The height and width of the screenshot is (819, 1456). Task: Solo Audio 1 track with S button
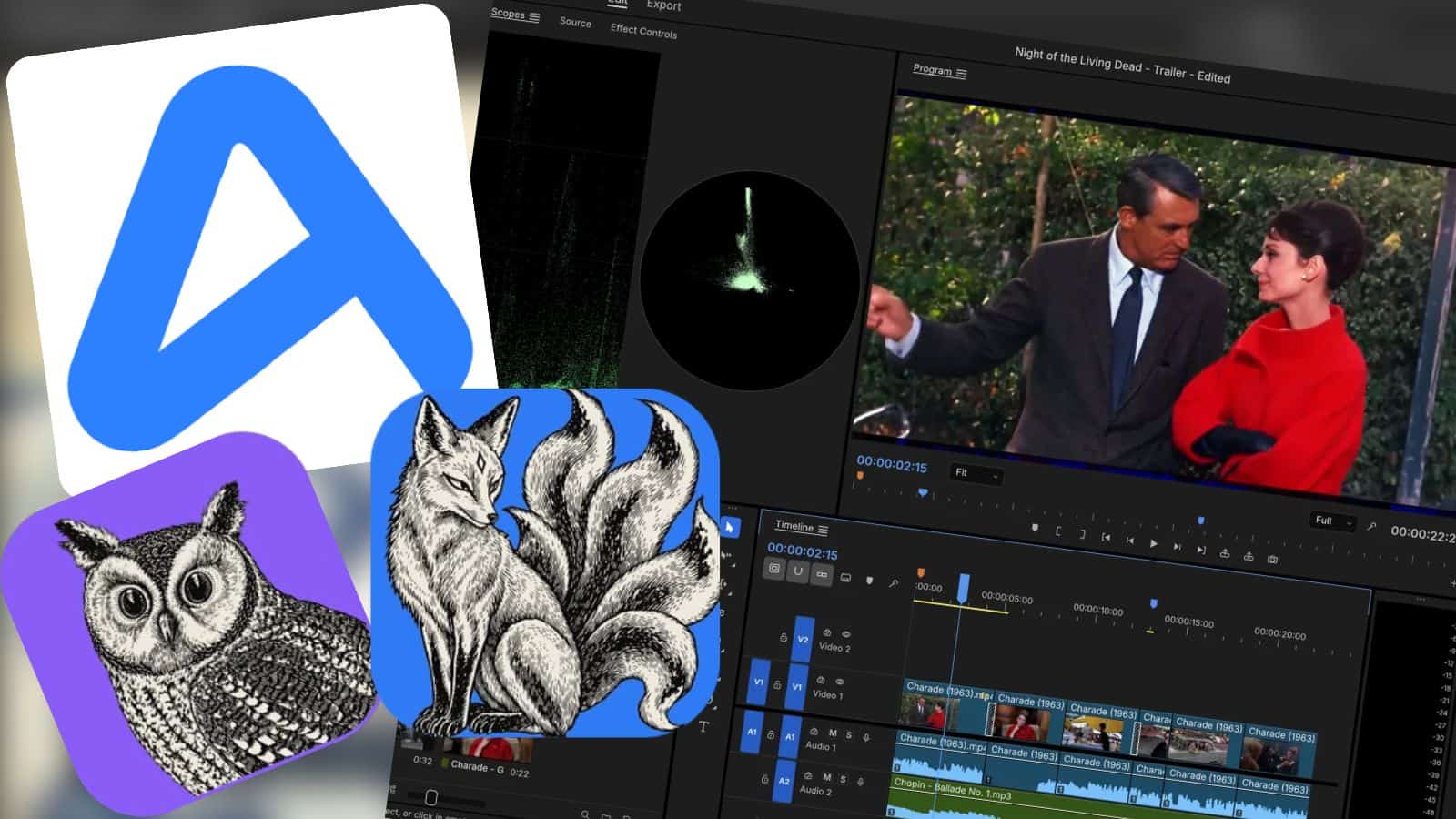tap(849, 734)
